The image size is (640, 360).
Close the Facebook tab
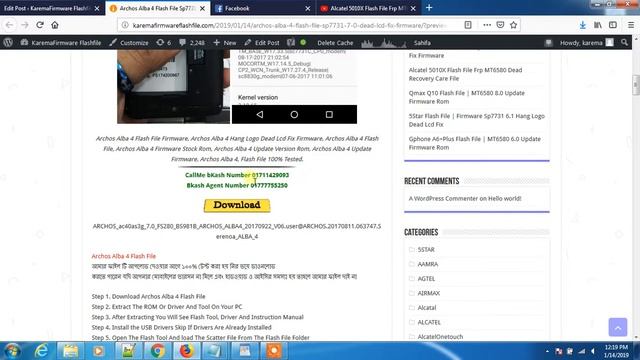click(x=308, y=8)
